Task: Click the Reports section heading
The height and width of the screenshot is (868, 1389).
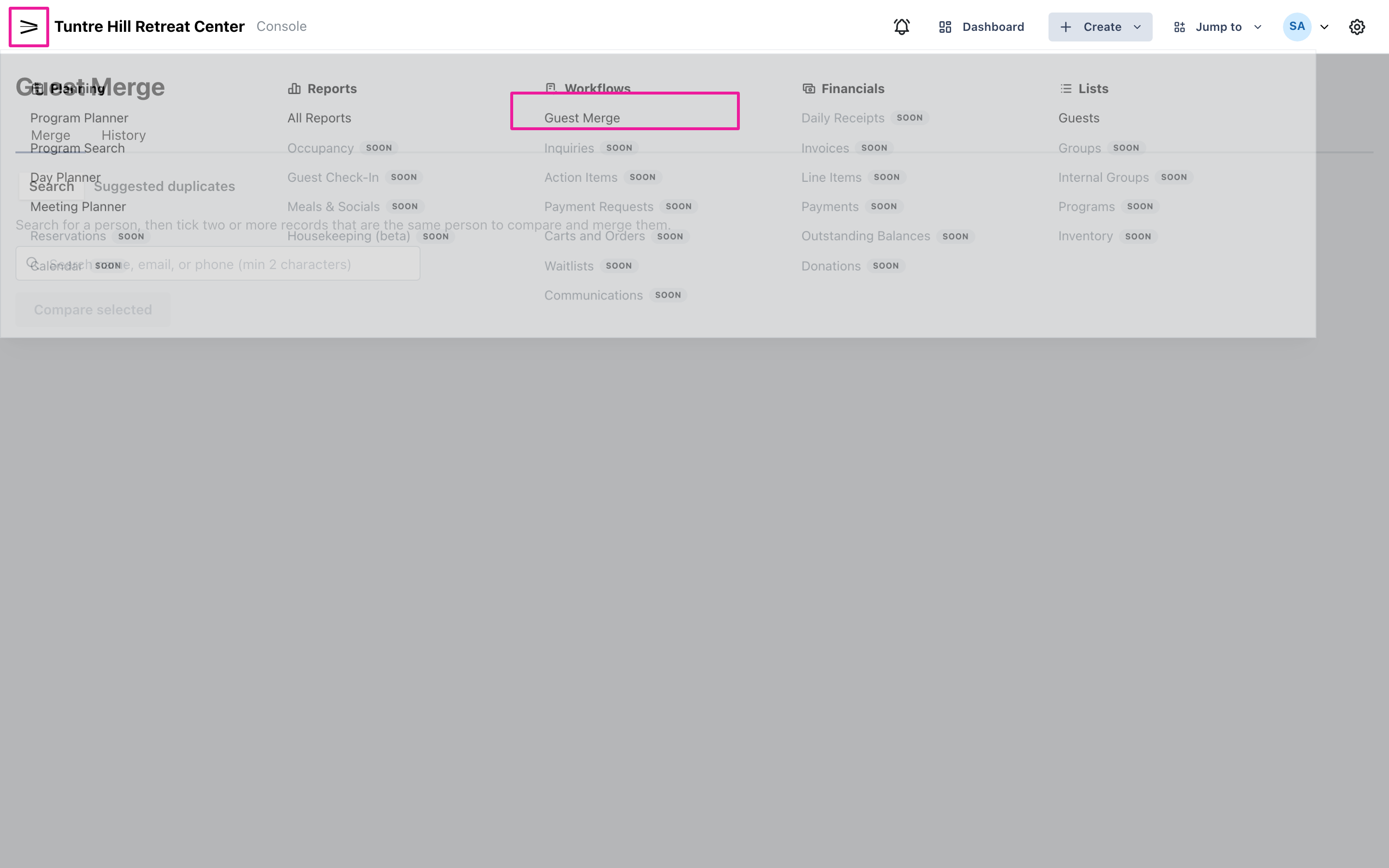Action: pos(332,88)
